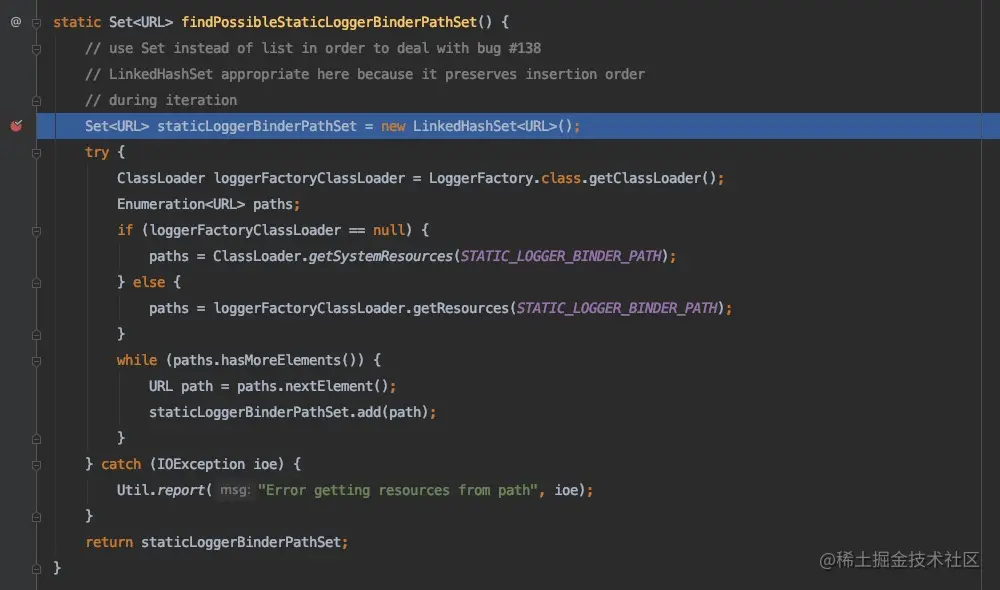Click the string "Error getting resources from path"
The width and height of the screenshot is (1000, 590).
(398, 490)
